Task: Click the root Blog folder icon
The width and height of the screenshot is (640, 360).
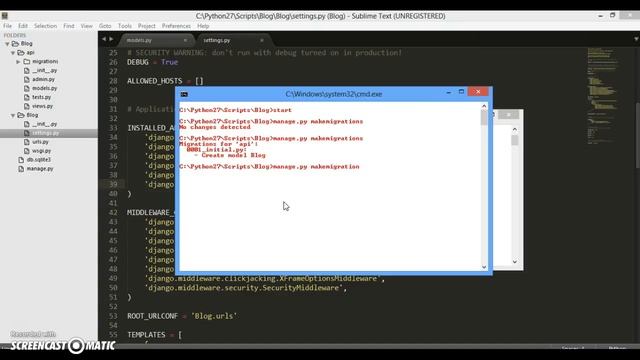Action: (x=15, y=44)
